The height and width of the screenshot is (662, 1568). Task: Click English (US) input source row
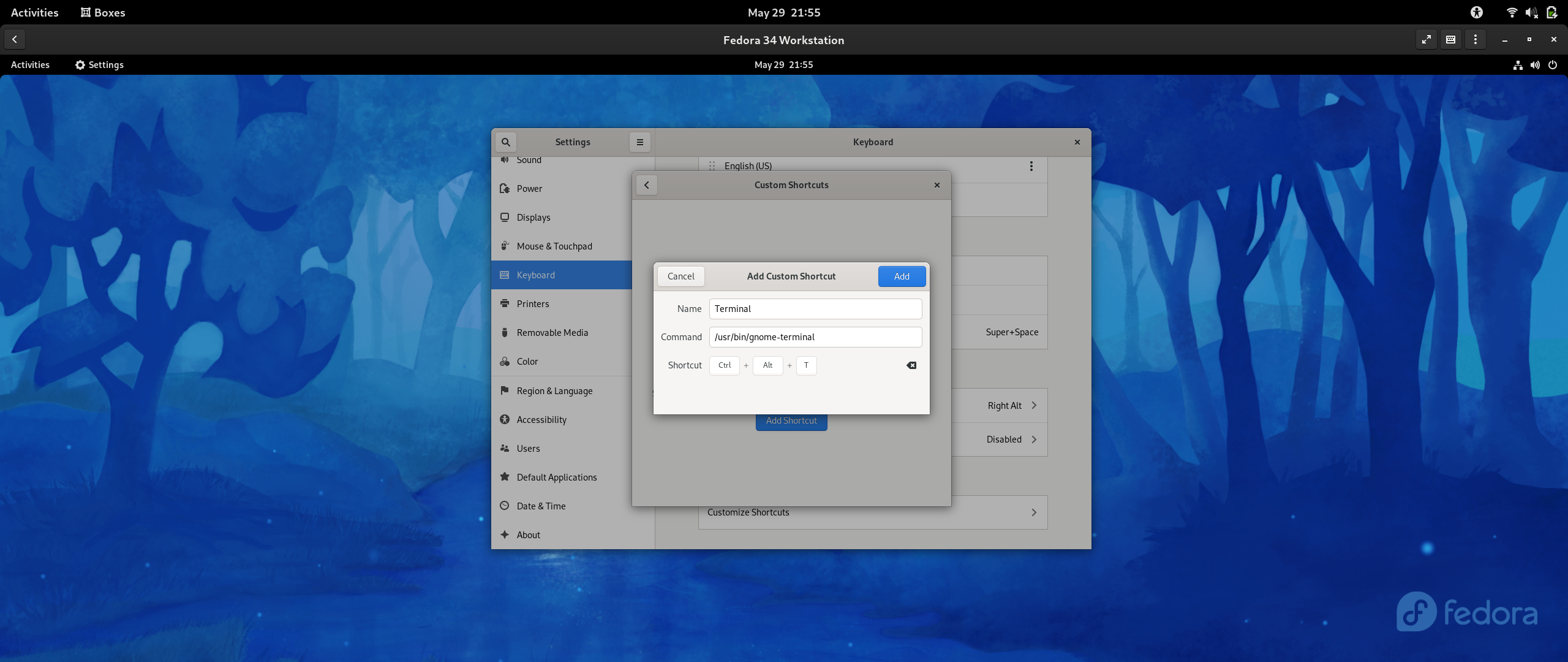tap(873, 166)
